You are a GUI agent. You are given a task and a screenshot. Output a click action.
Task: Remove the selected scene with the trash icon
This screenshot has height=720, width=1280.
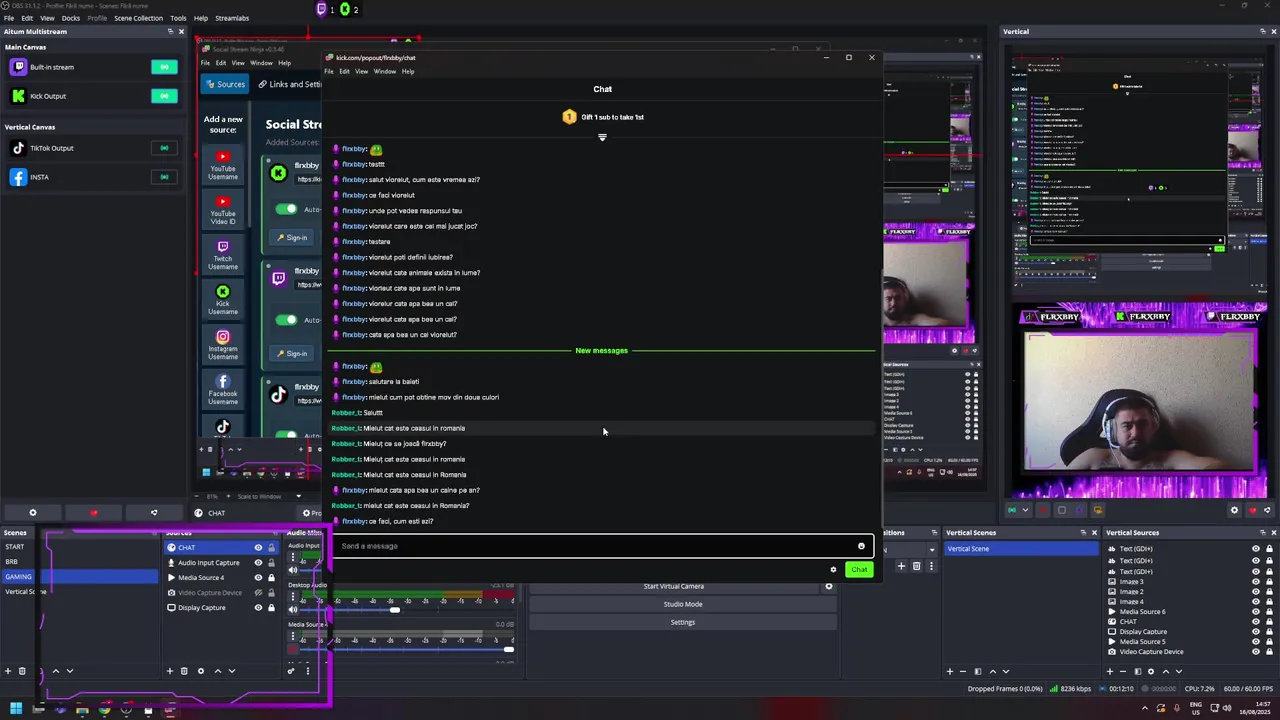pyautogui.click(x=22, y=671)
